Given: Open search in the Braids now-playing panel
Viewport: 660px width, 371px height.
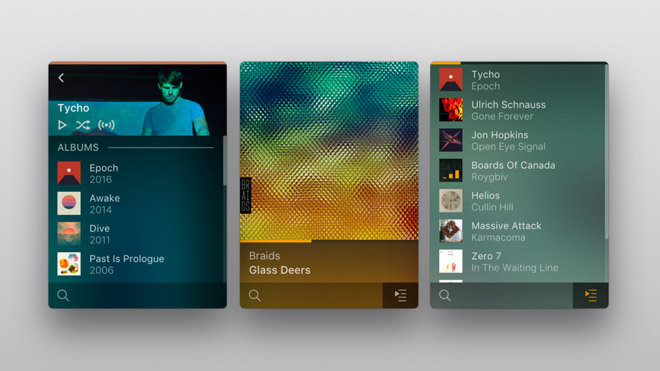Looking at the screenshot, I should click(255, 295).
